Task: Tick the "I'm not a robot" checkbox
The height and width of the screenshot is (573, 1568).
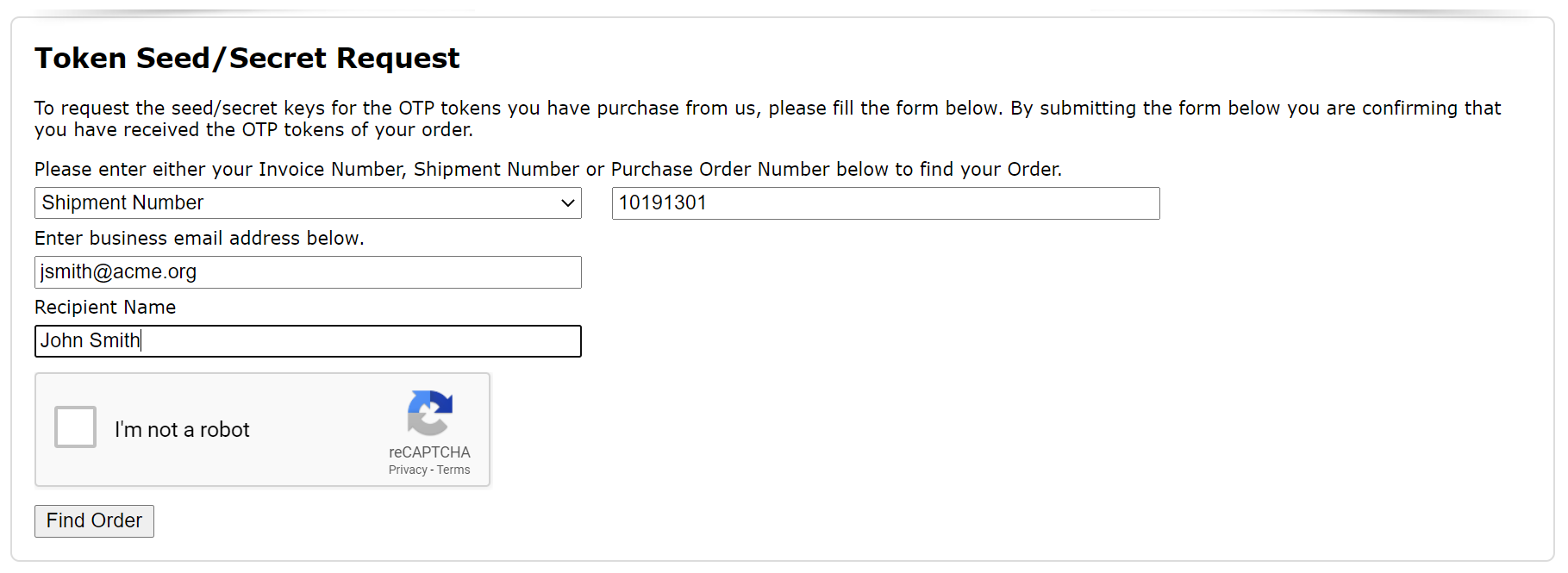Action: click(x=76, y=427)
